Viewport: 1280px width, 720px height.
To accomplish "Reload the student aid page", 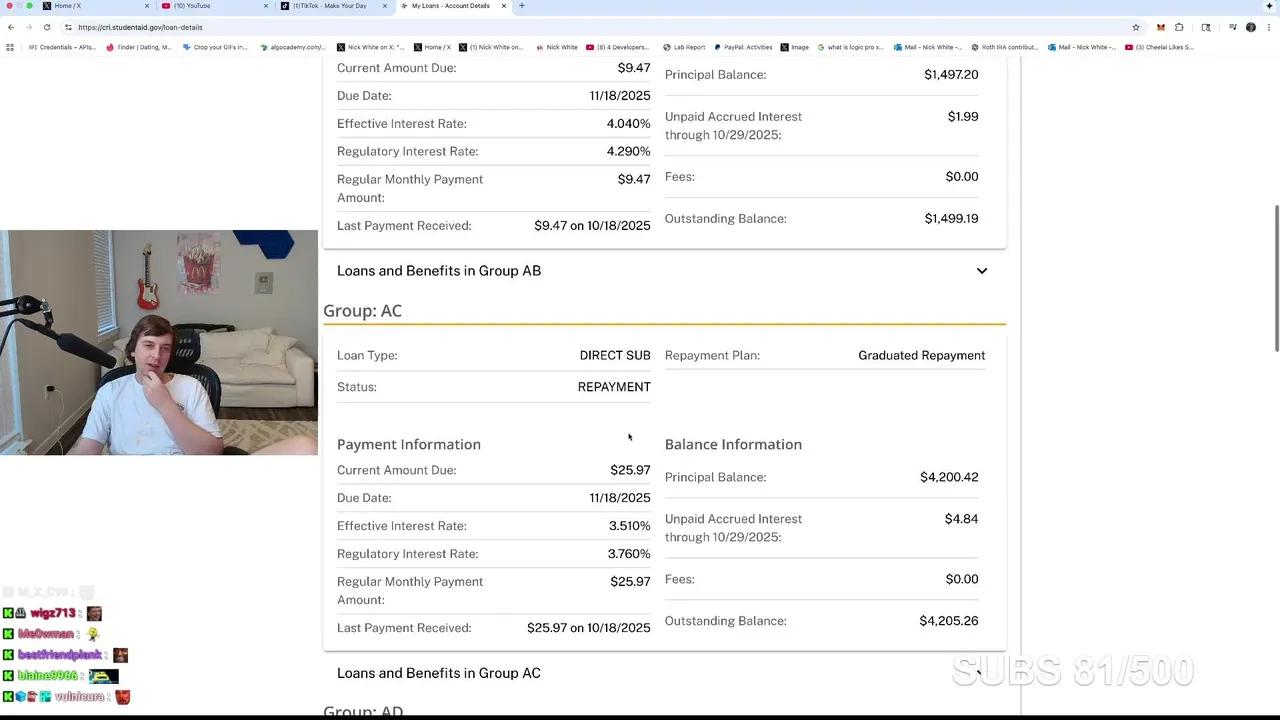I will 46,27.
